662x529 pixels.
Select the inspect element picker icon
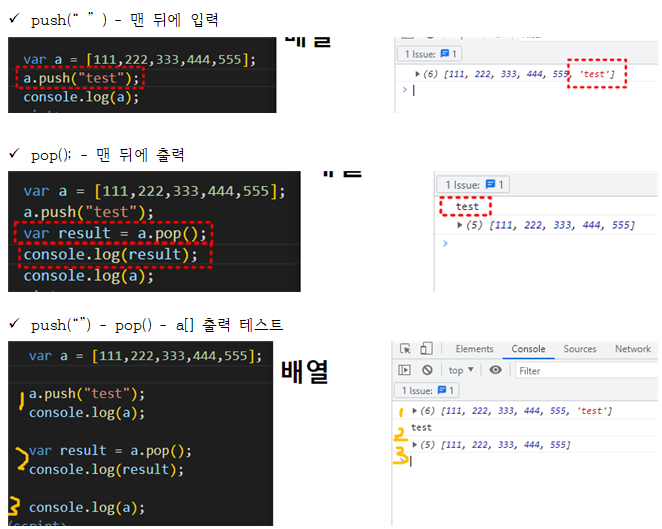point(405,349)
